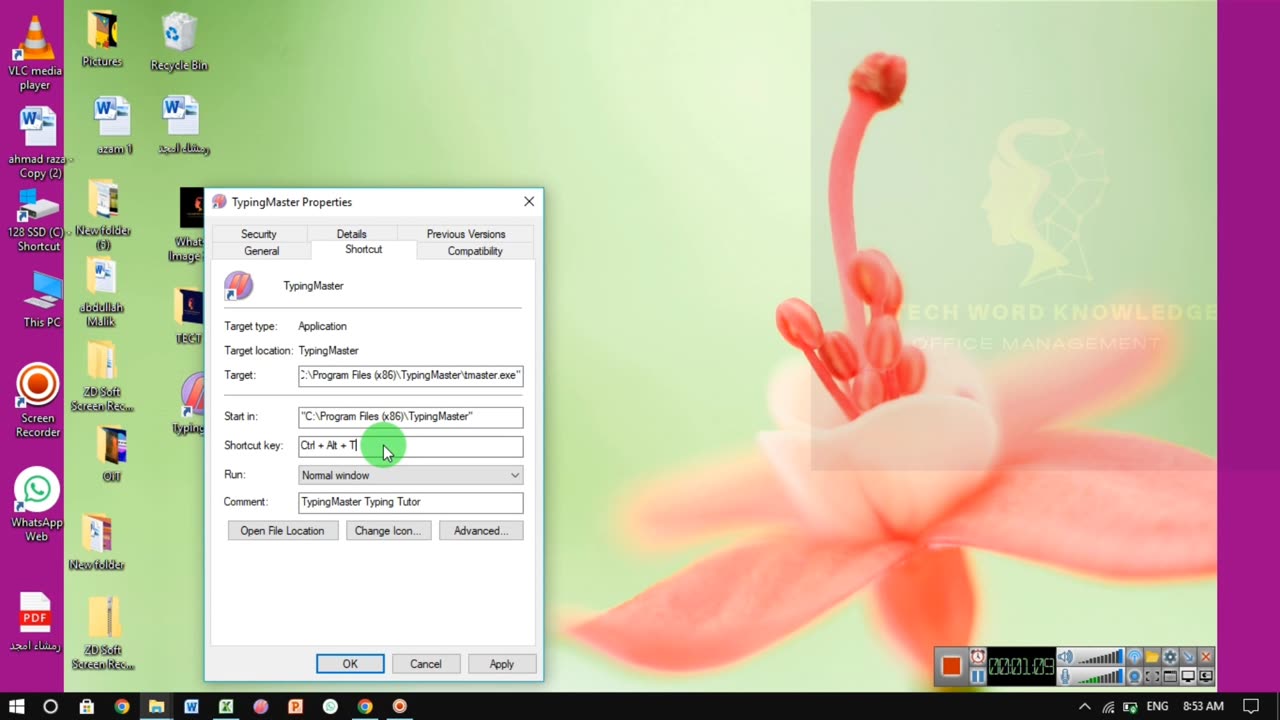The height and width of the screenshot is (720, 1280).
Task: Click the speaker icon in recorder widget
Action: click(1066, 657)
